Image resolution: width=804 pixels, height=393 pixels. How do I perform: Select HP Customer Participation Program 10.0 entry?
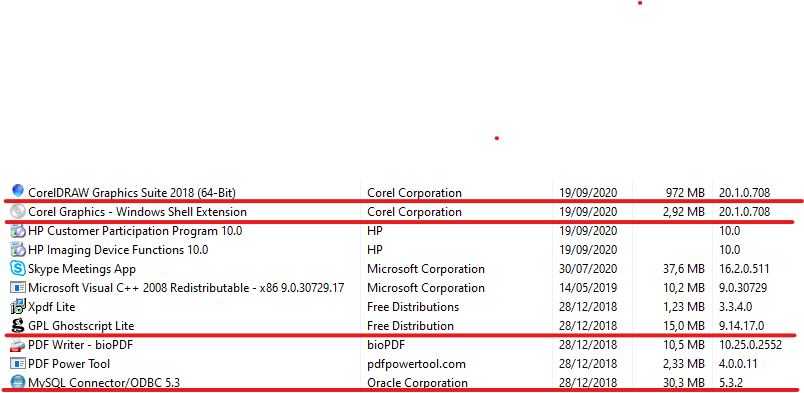pyautogui.click(x=135, y=231)
